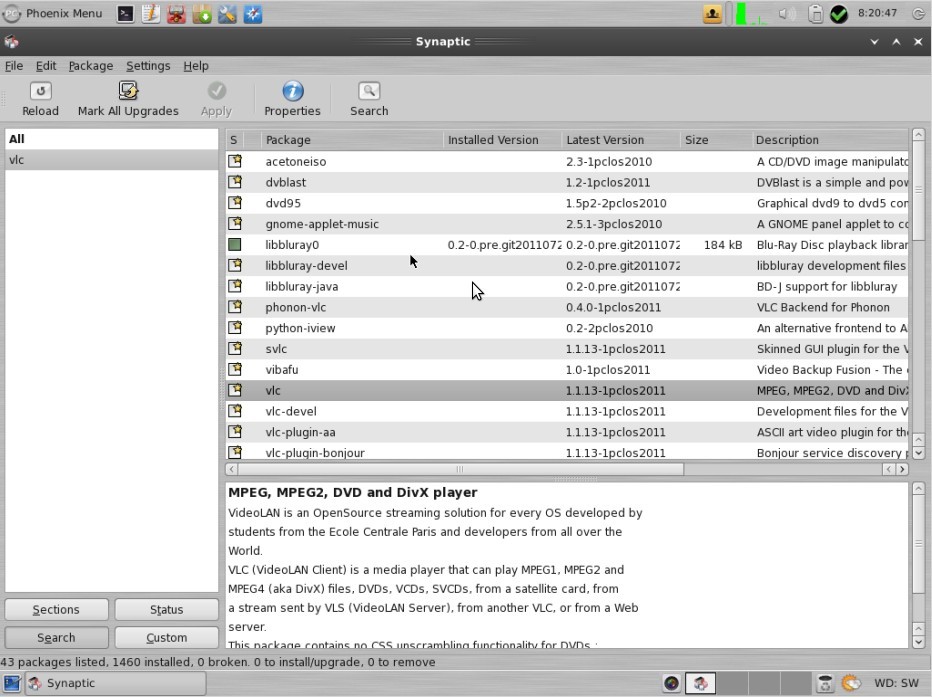Select the libbluray-java package row
Screen dimensions: 932x697
click(567, 286)
